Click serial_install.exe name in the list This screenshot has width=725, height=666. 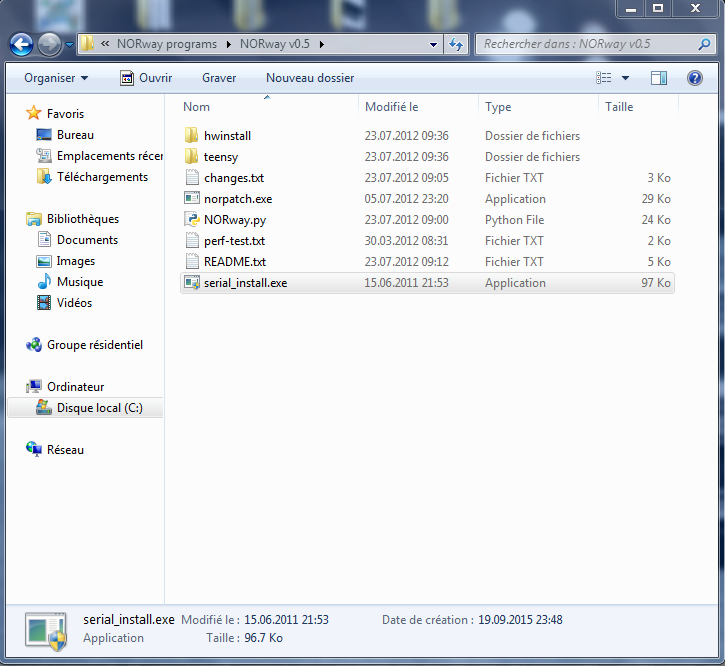[245, 283]
